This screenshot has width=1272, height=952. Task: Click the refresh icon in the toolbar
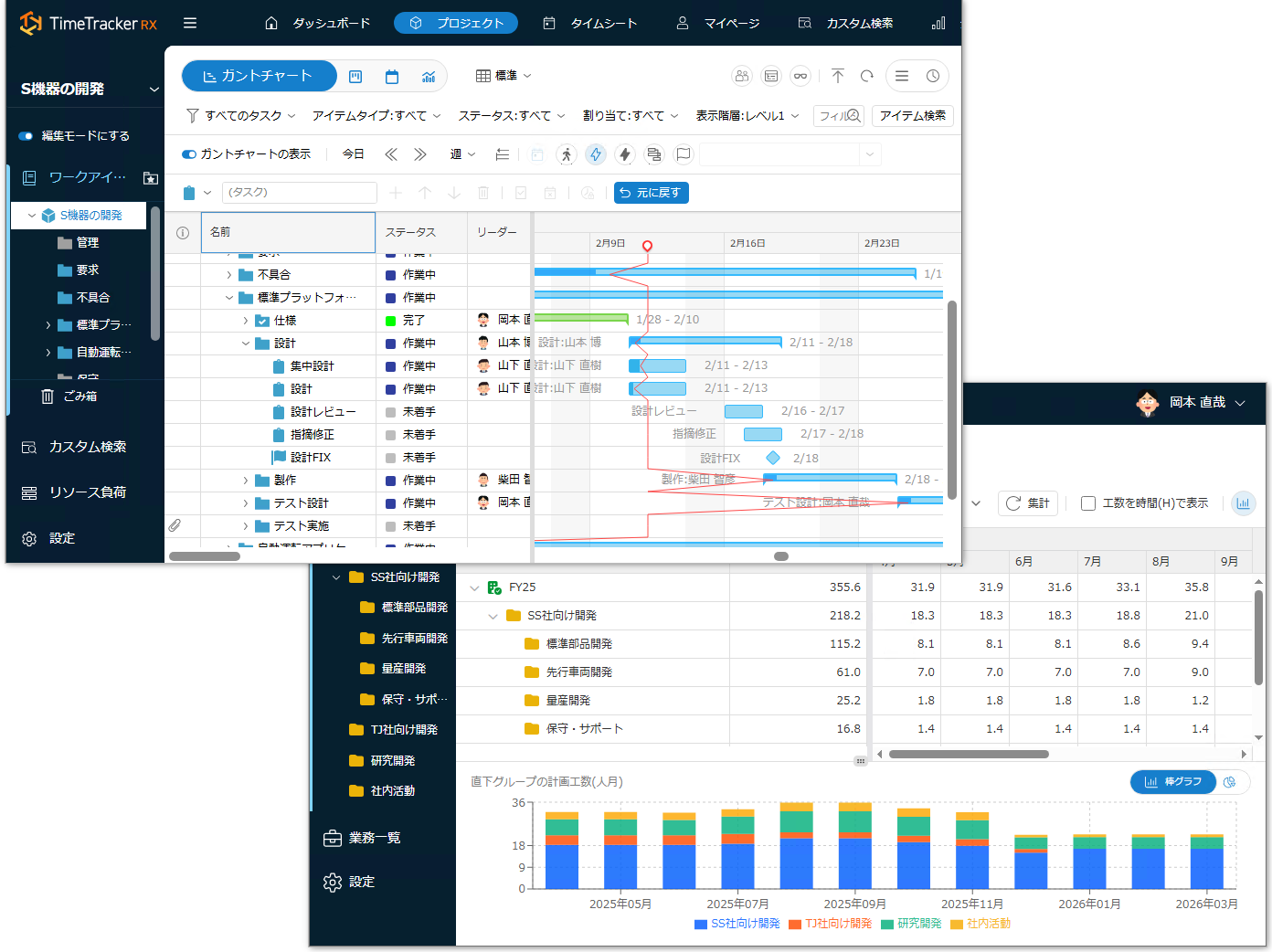[x=867, y=76]
